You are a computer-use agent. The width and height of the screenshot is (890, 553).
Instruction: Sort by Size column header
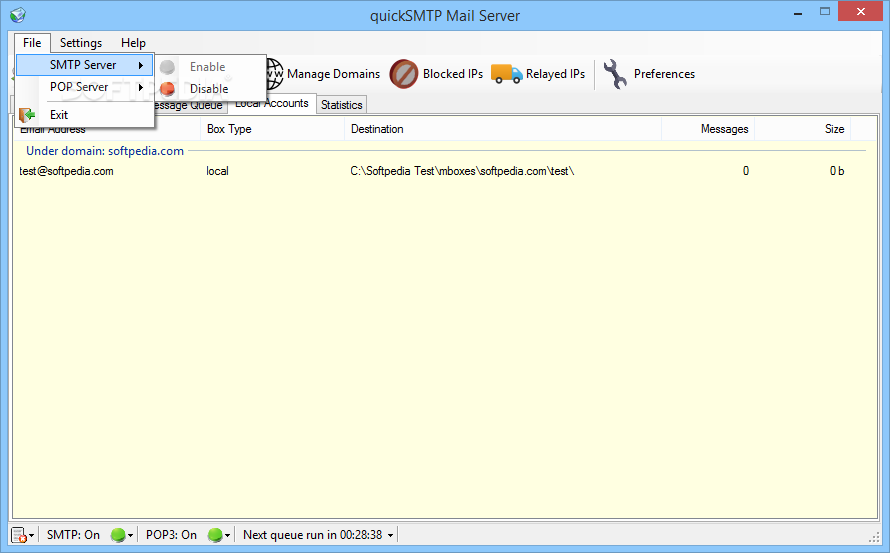click(x=803, y=129)
